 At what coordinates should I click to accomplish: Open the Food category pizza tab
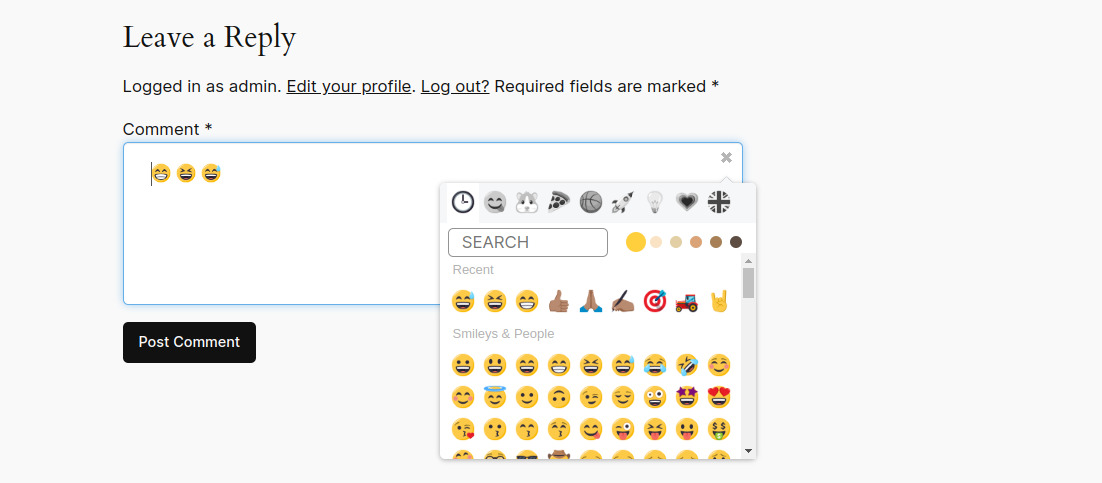tap(559, 202)
